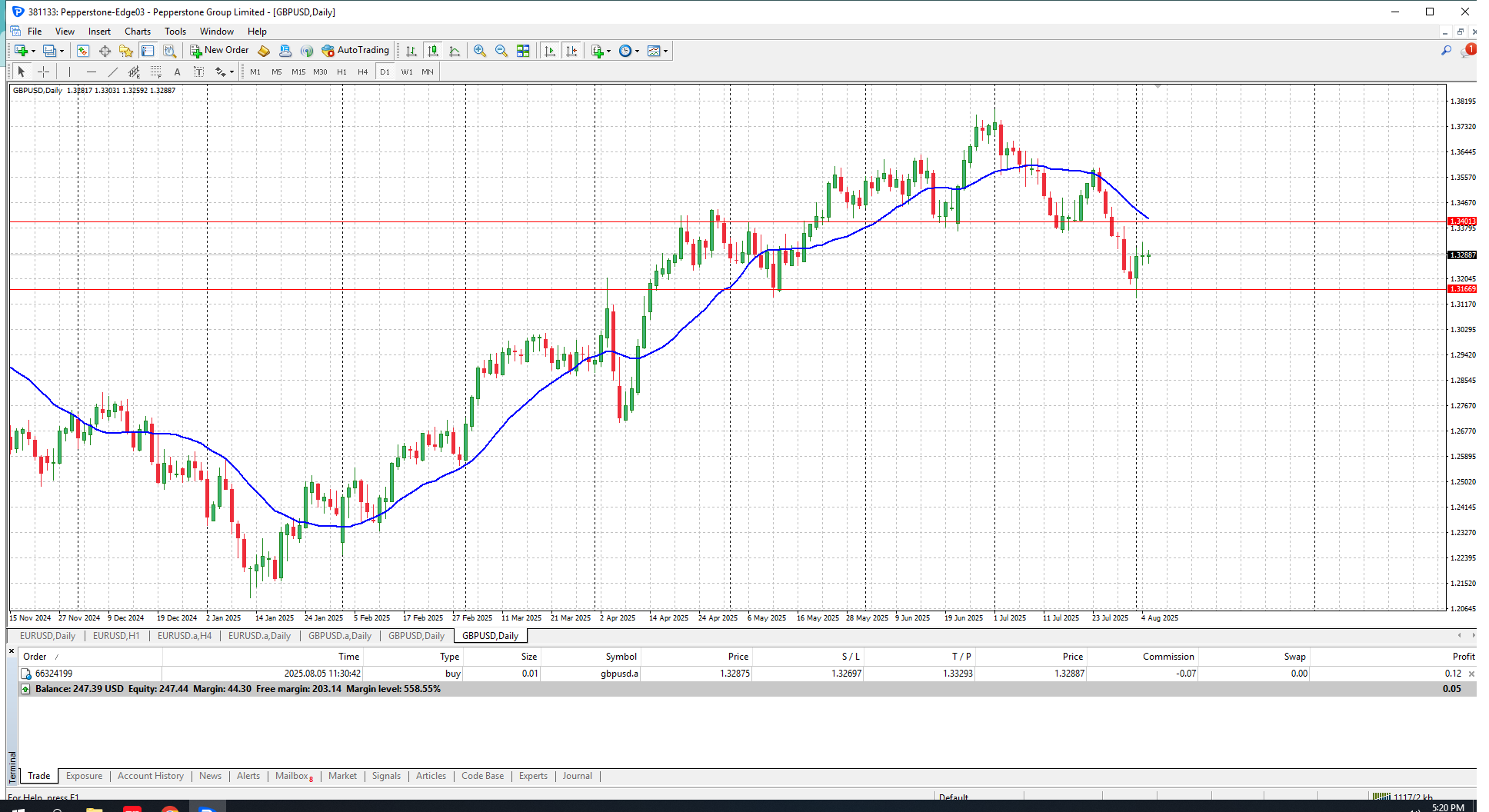Screen dimensions: 1489x812
Task: Click the Tile Windows icon
Action: click(523, 51)
